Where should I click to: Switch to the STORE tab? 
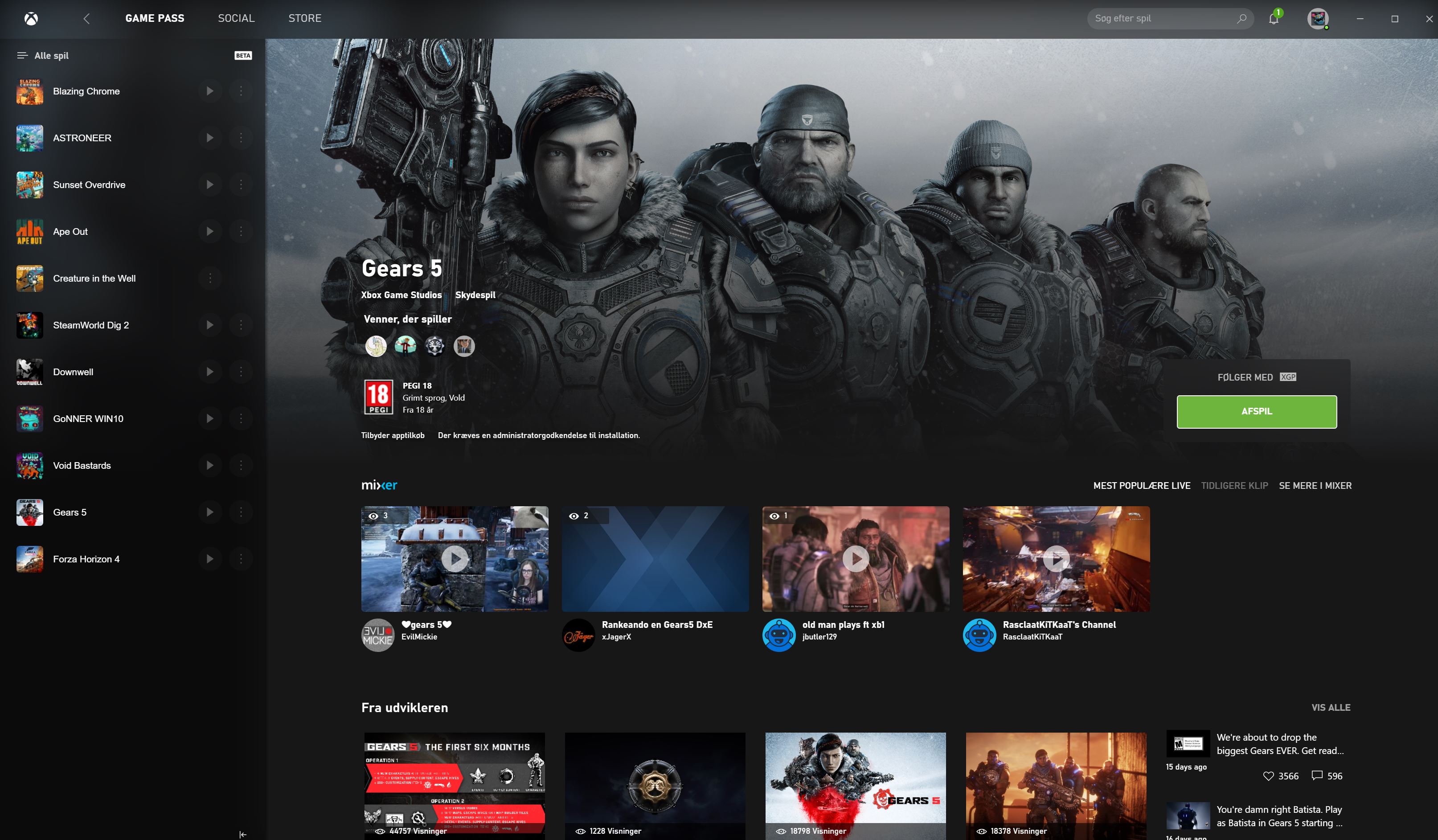pos(305,18)
